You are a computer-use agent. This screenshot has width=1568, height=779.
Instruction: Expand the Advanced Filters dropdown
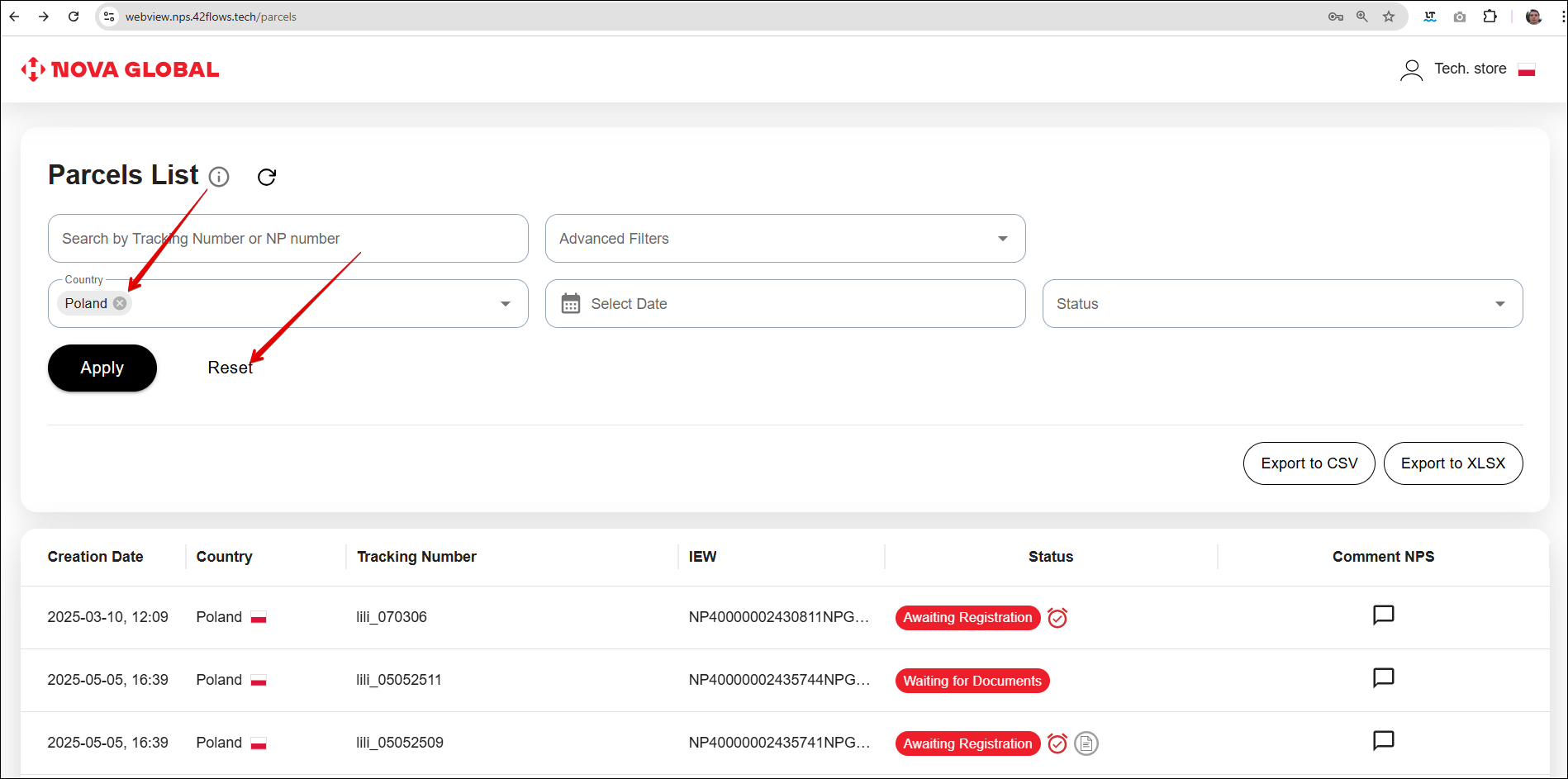pyautogui.click(x=1002, y=239)
